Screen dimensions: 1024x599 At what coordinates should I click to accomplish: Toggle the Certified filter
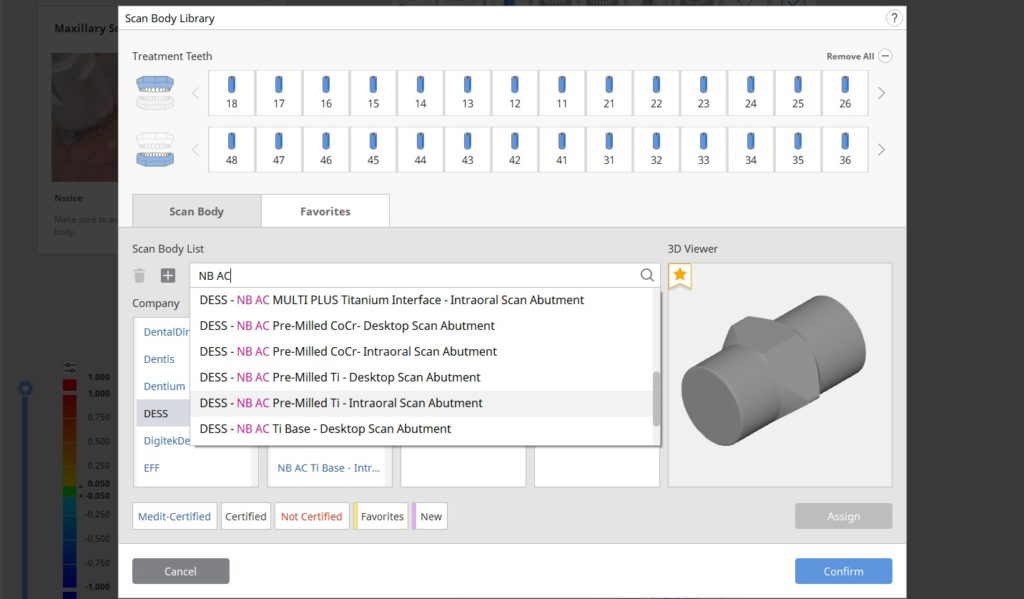coord(246,516)
